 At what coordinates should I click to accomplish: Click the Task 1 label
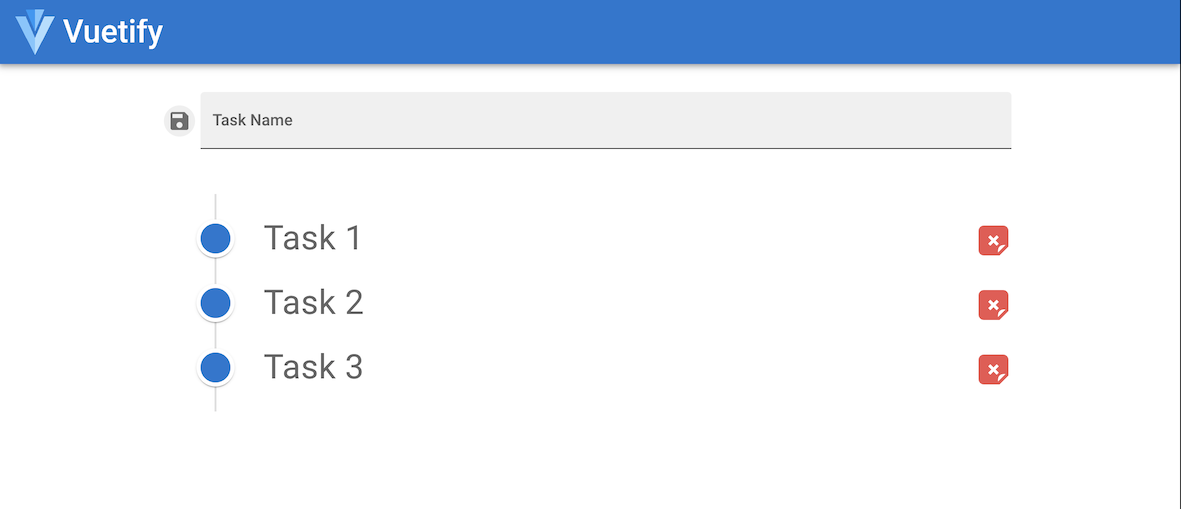pyautogui.click(x=312, y=238)
